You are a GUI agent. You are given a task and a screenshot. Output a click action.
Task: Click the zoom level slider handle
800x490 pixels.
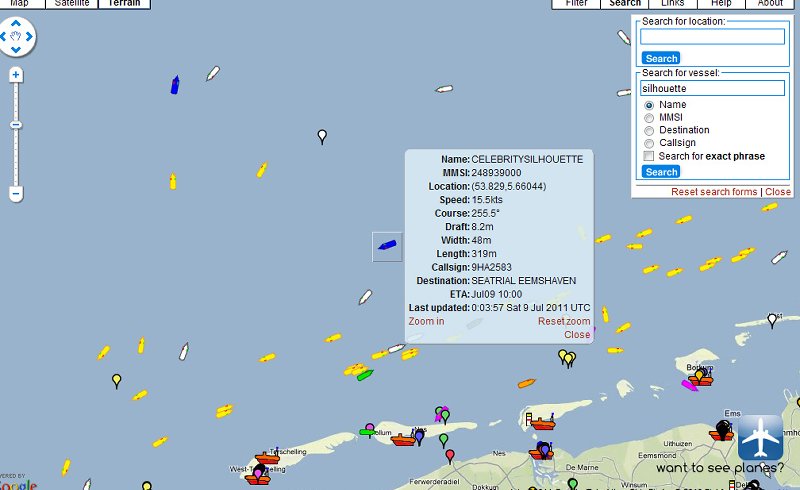coord(16,125)
